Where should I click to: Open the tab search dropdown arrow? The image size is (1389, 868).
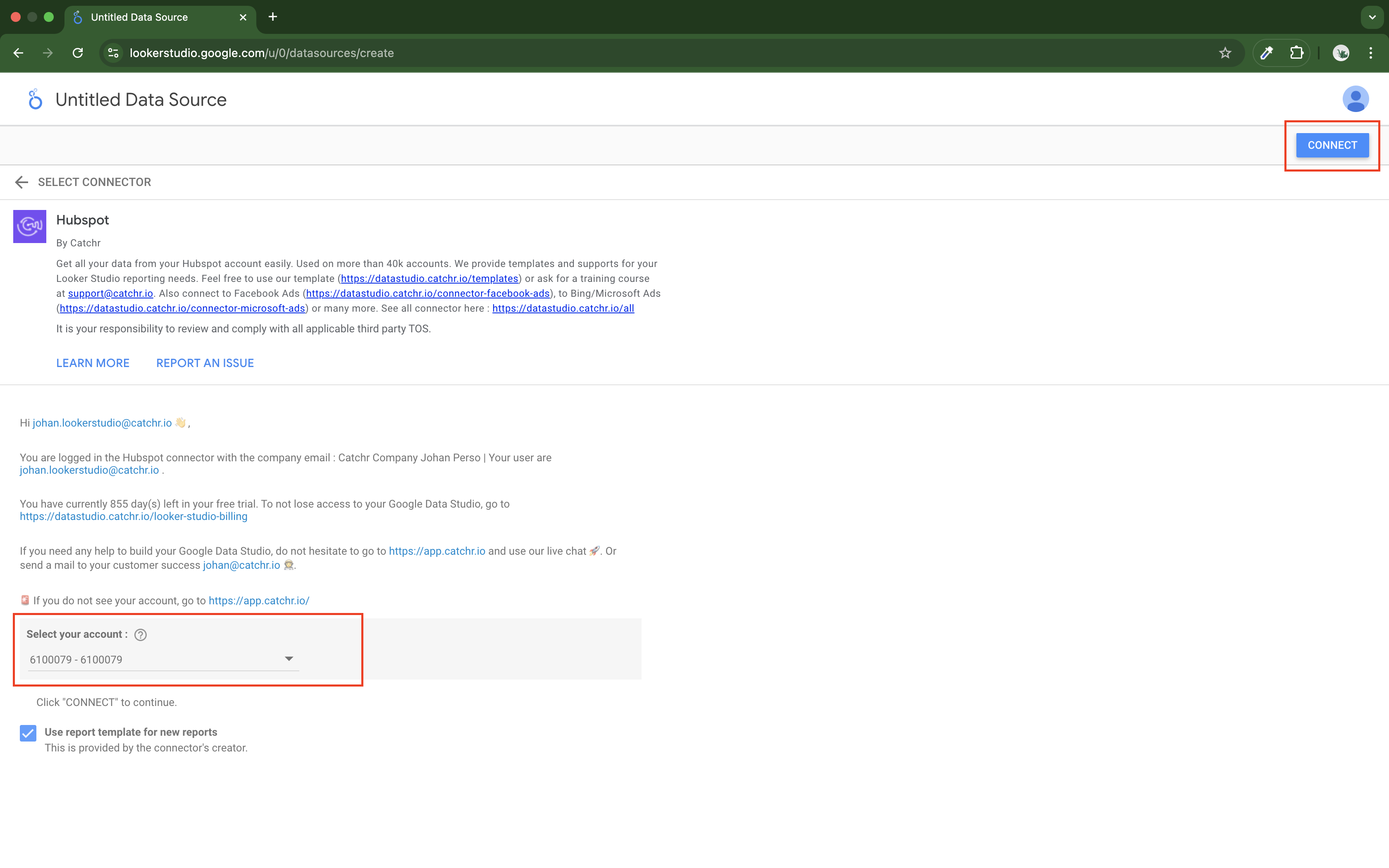[1372, 17]
